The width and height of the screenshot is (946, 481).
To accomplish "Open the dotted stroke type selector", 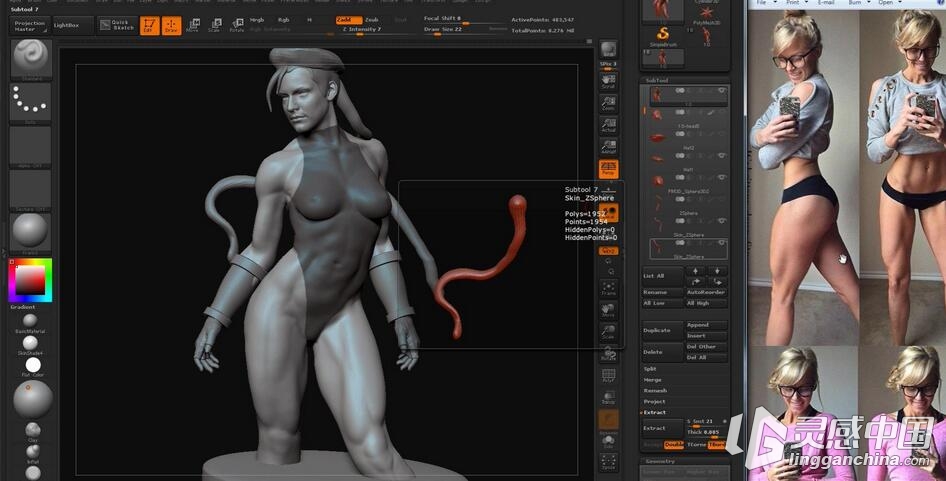I will [x=30, y=103].
